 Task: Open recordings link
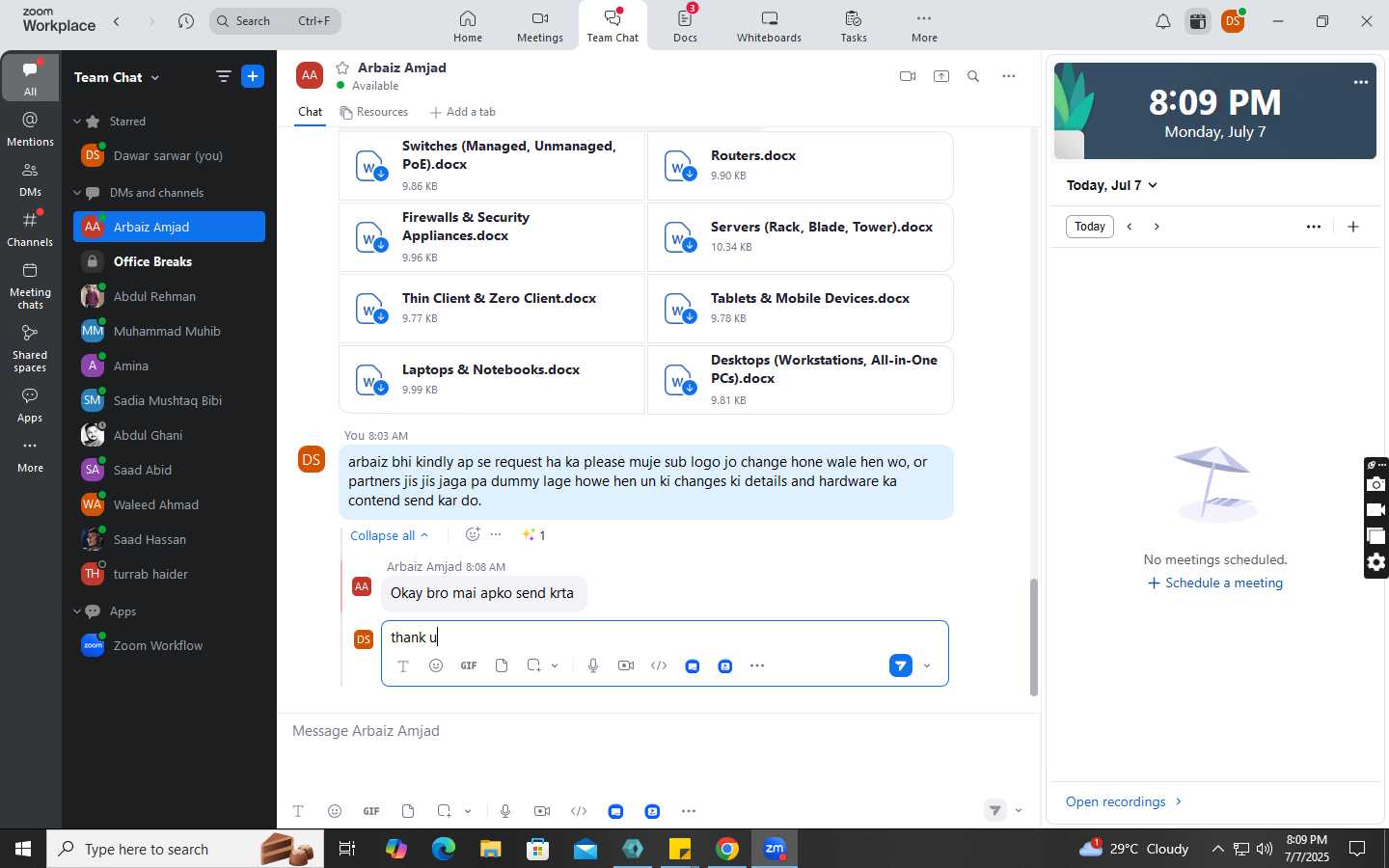1124,801
